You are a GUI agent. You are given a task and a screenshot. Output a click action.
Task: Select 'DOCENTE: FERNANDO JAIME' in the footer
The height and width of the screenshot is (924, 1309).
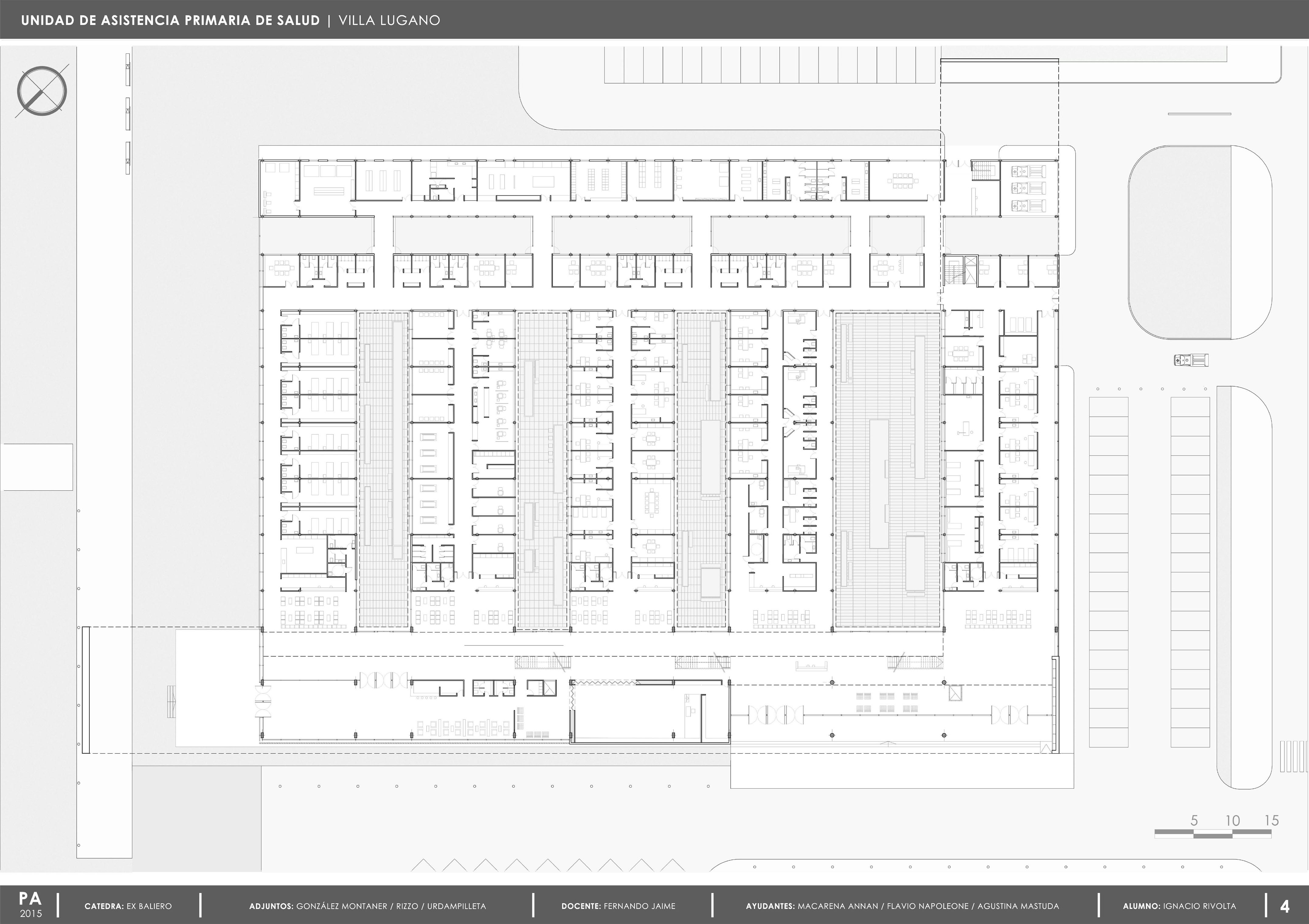click(x=618, y=906)
